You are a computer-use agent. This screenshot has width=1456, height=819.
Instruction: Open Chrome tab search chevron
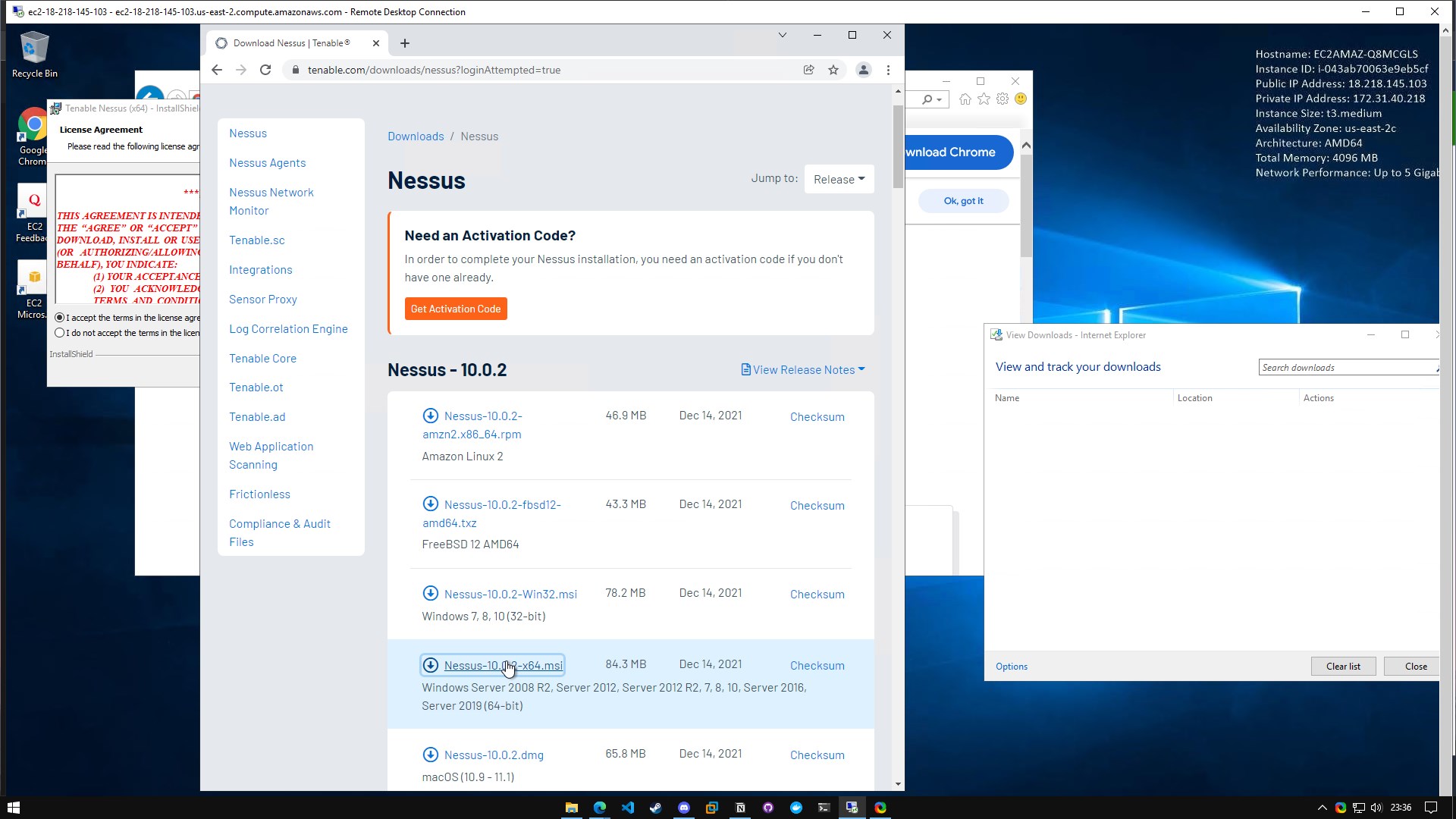[x=782, y=35]
